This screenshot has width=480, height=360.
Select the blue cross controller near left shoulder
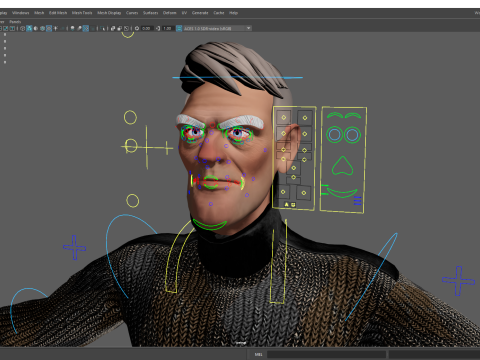coord(75,247)
